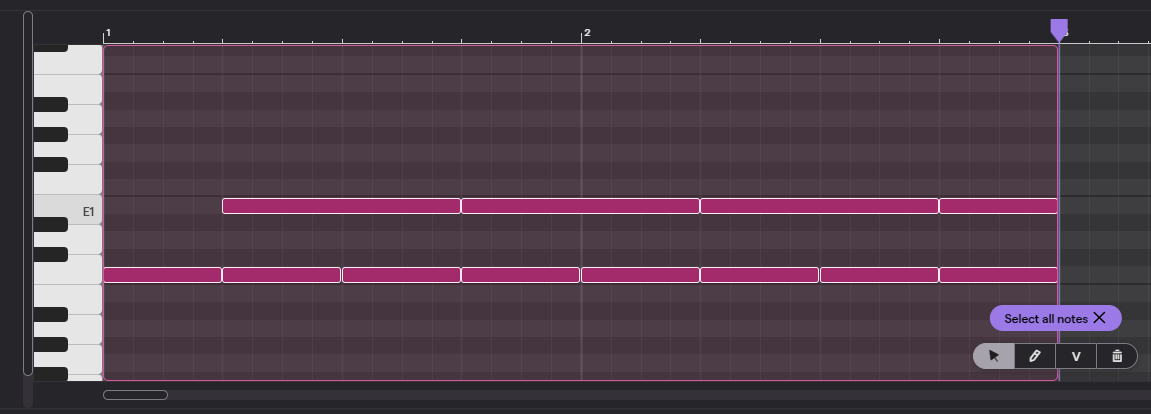Click the trash icon to delete notes
1151x414 pixels.
[1117, 356]
